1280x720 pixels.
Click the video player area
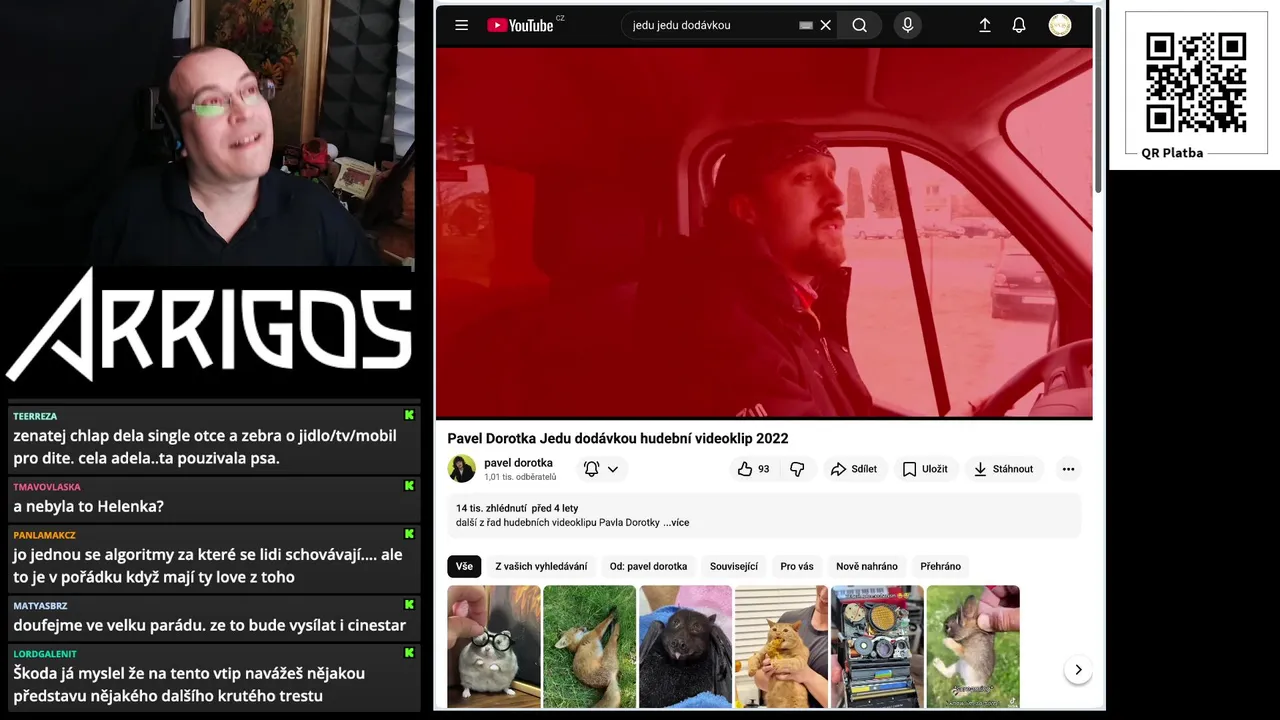pyautogui.click(x=764, y=232)
